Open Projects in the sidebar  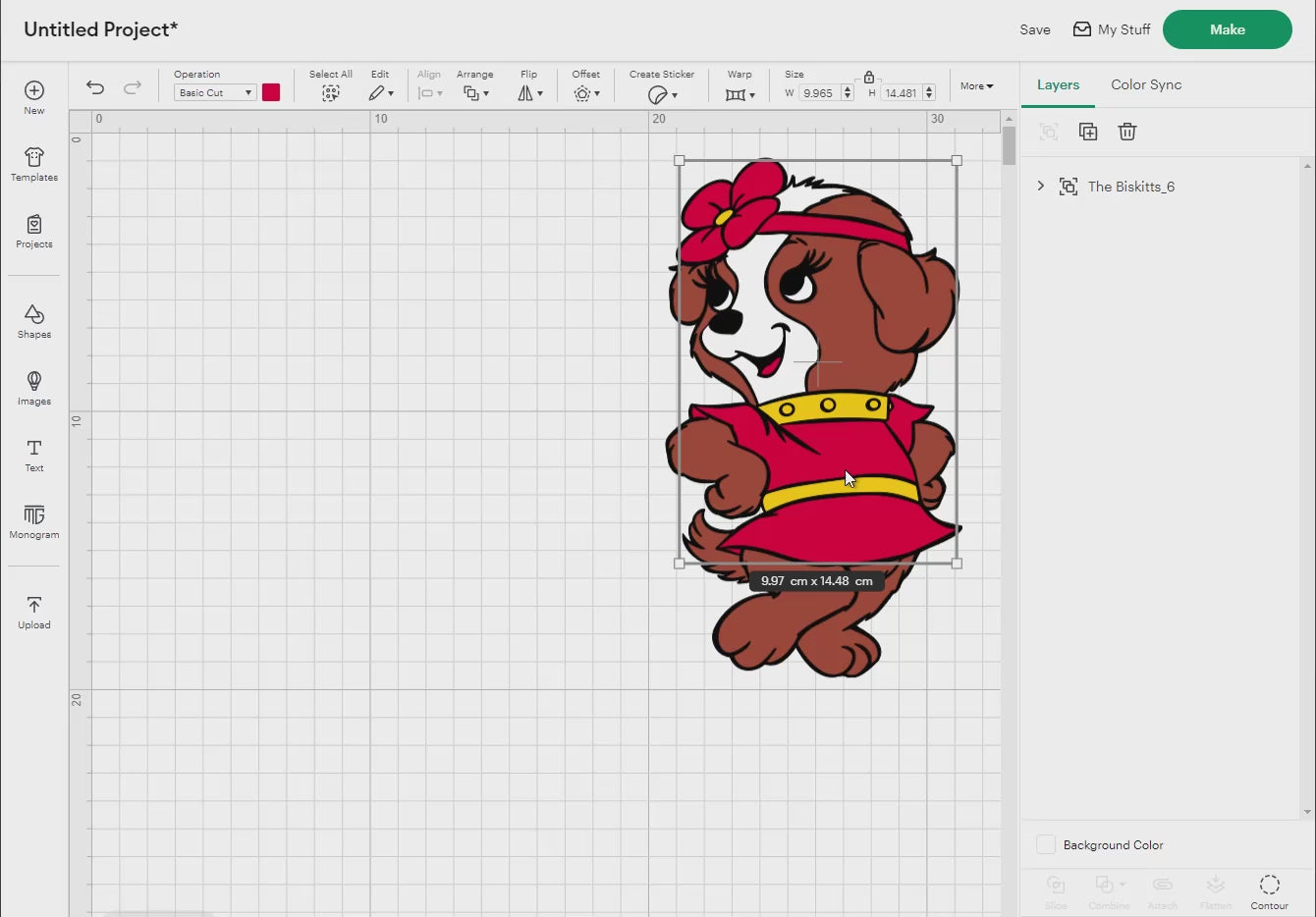[x=34, y=231]
